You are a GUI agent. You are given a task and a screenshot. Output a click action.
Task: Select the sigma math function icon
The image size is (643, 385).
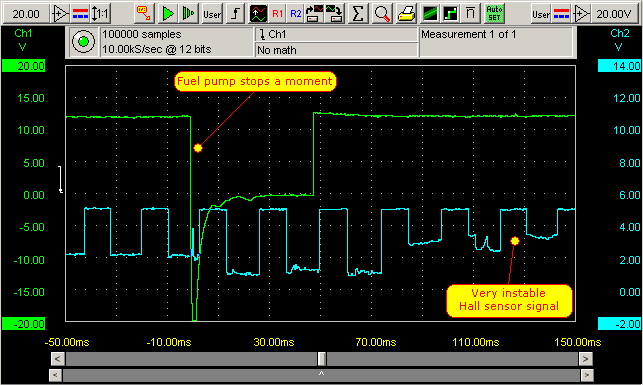click(x=358, y=14)
